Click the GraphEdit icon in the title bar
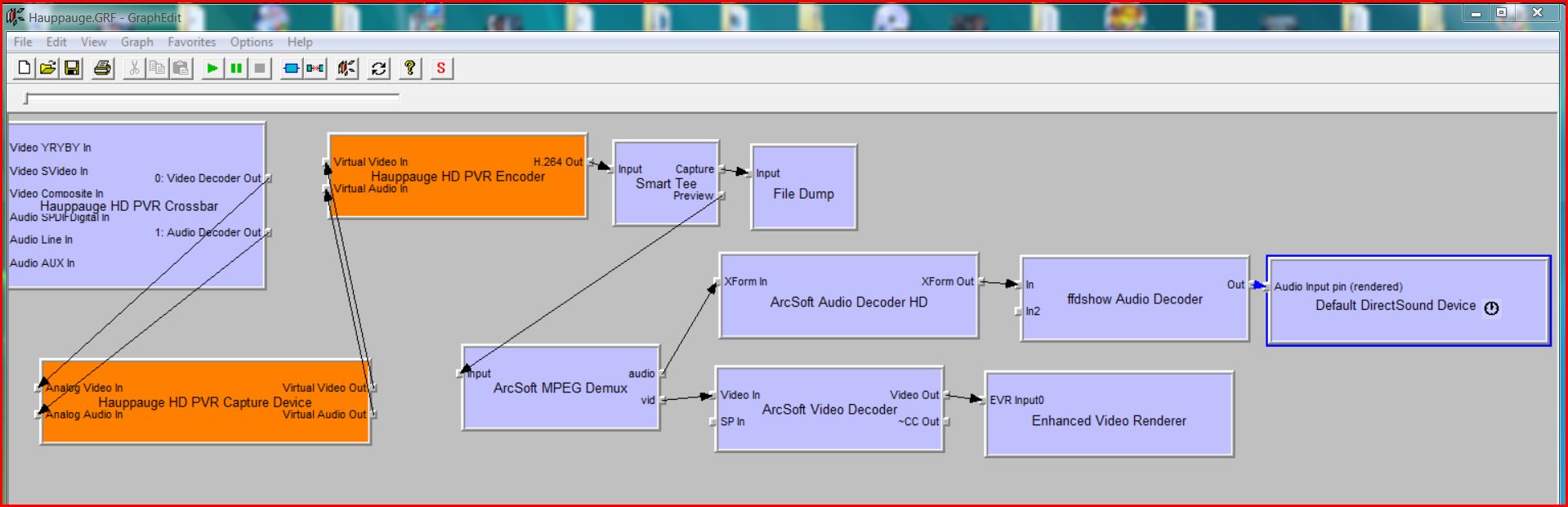 [16, 16]
